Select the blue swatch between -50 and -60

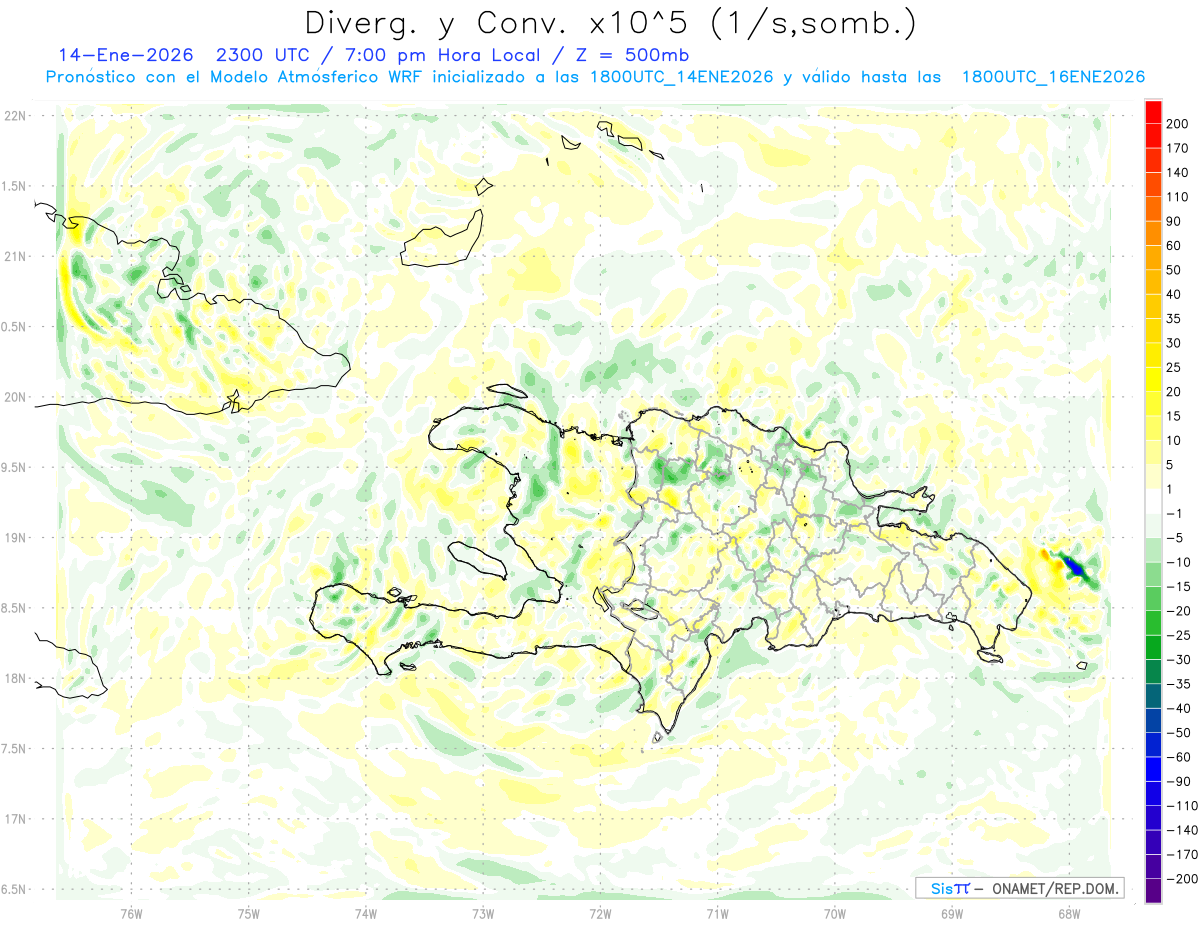tap(1153, 745)
